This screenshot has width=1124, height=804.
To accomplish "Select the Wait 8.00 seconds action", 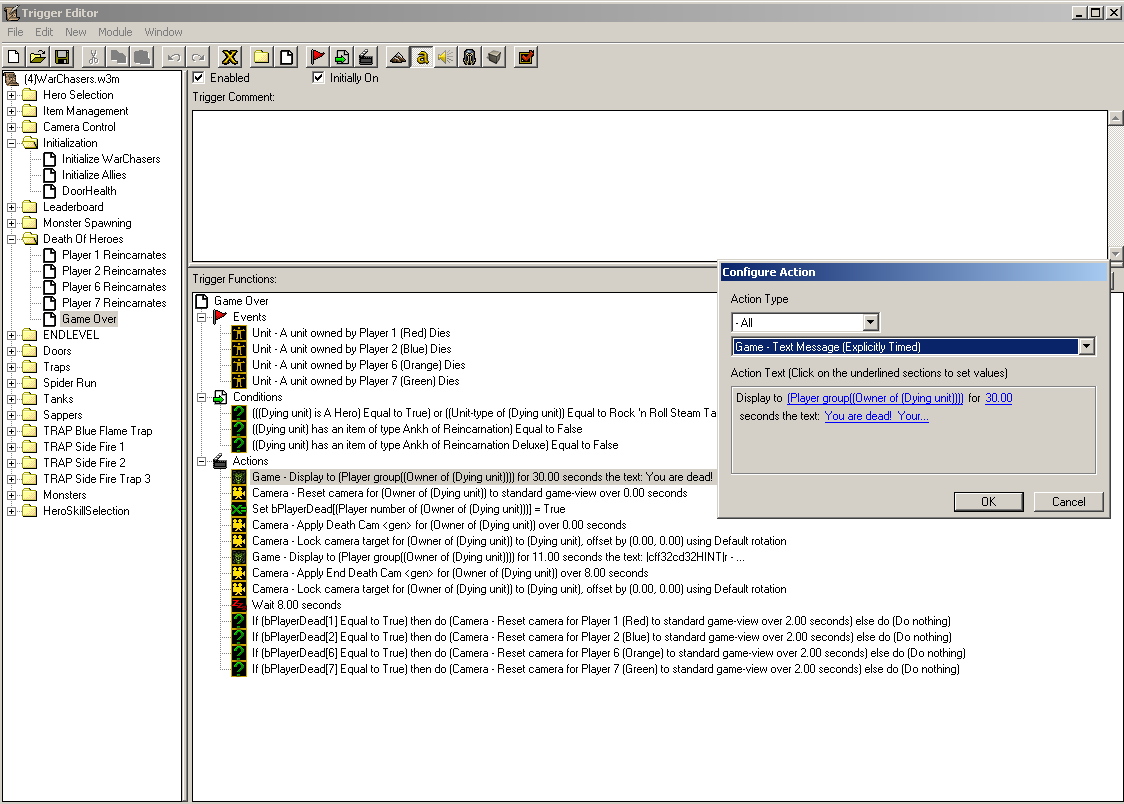I will pyautogui.click(x=296, y=606).
